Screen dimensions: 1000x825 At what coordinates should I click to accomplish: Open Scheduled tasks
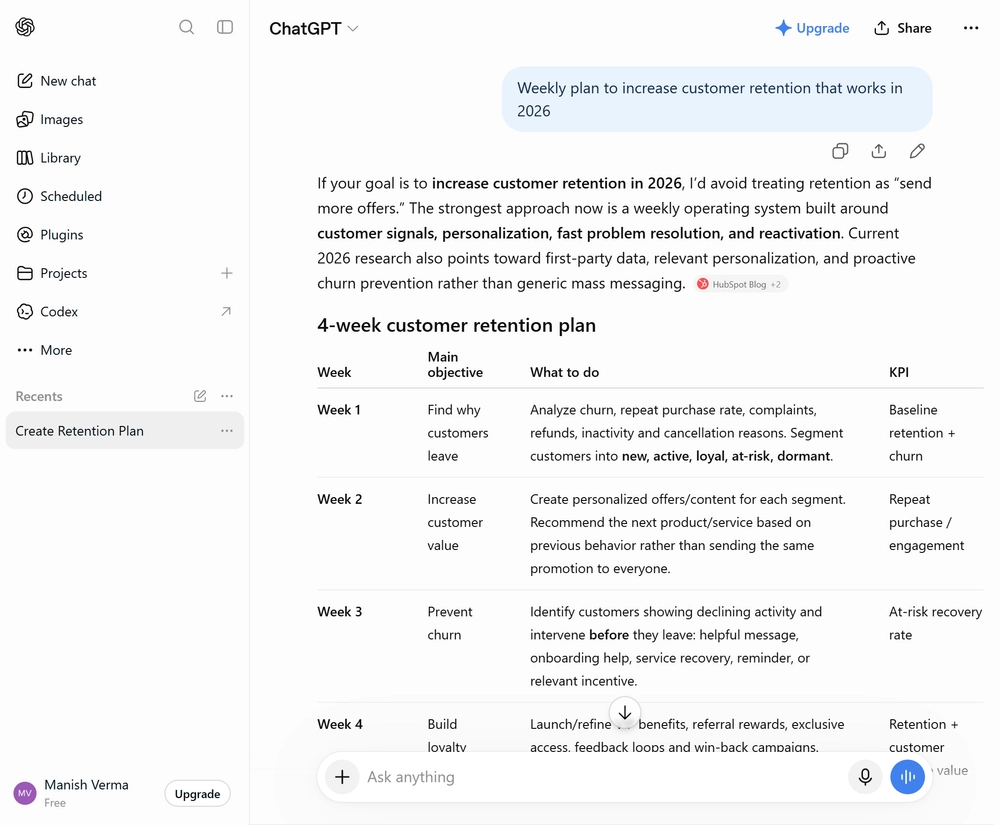click(x=124, y=196)
